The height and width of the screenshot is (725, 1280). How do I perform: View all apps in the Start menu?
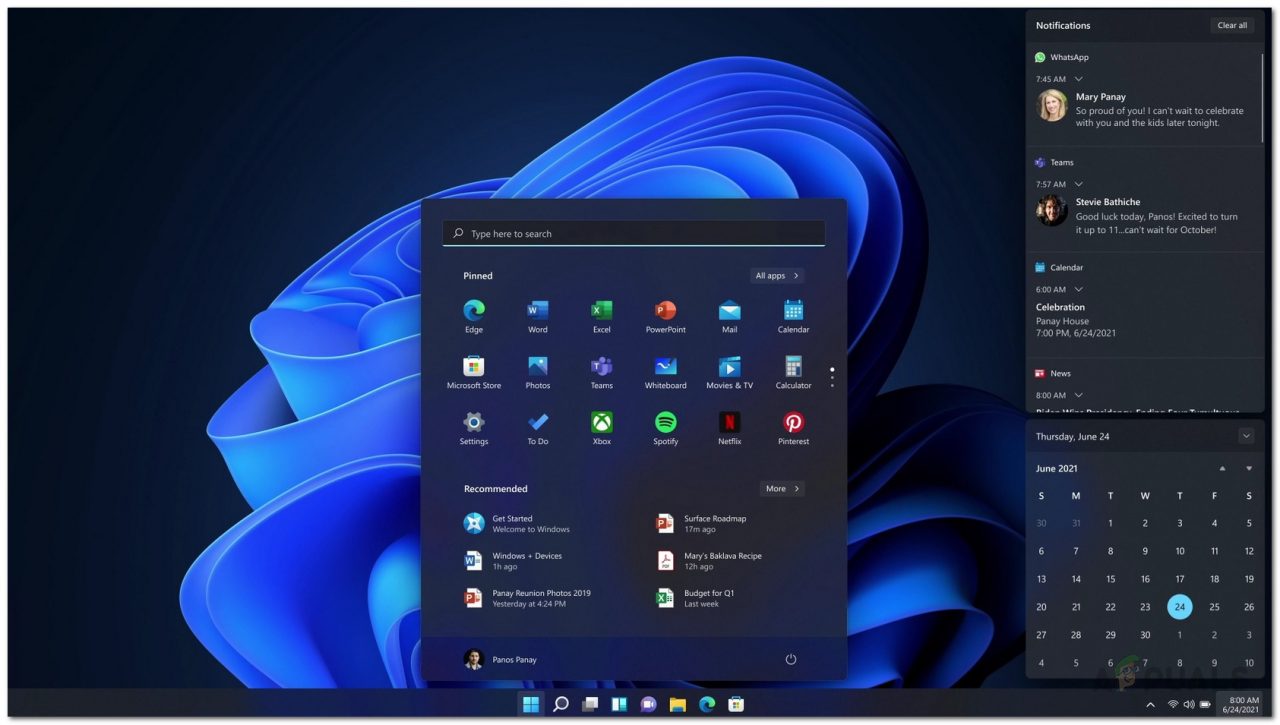pos(777,275)
